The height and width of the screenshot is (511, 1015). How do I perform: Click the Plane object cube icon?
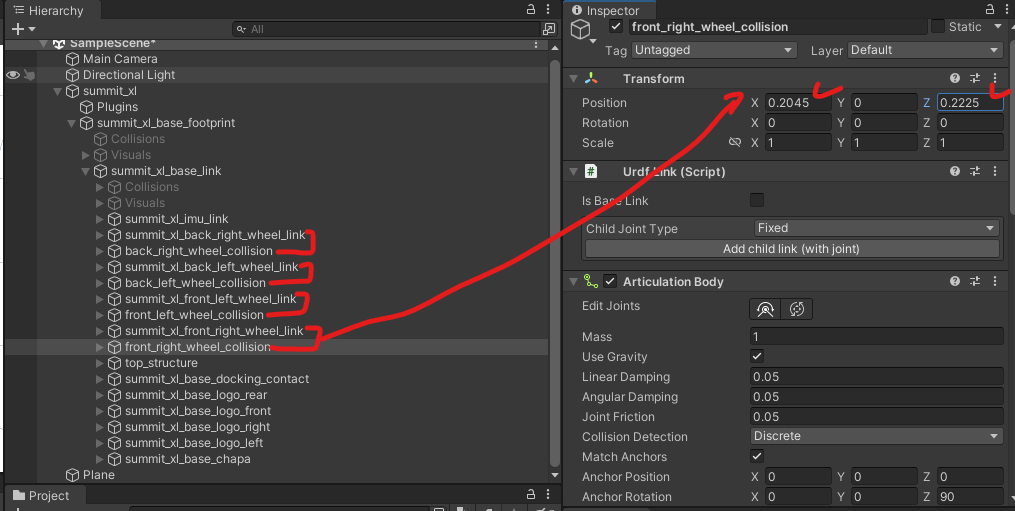[72, 475]
